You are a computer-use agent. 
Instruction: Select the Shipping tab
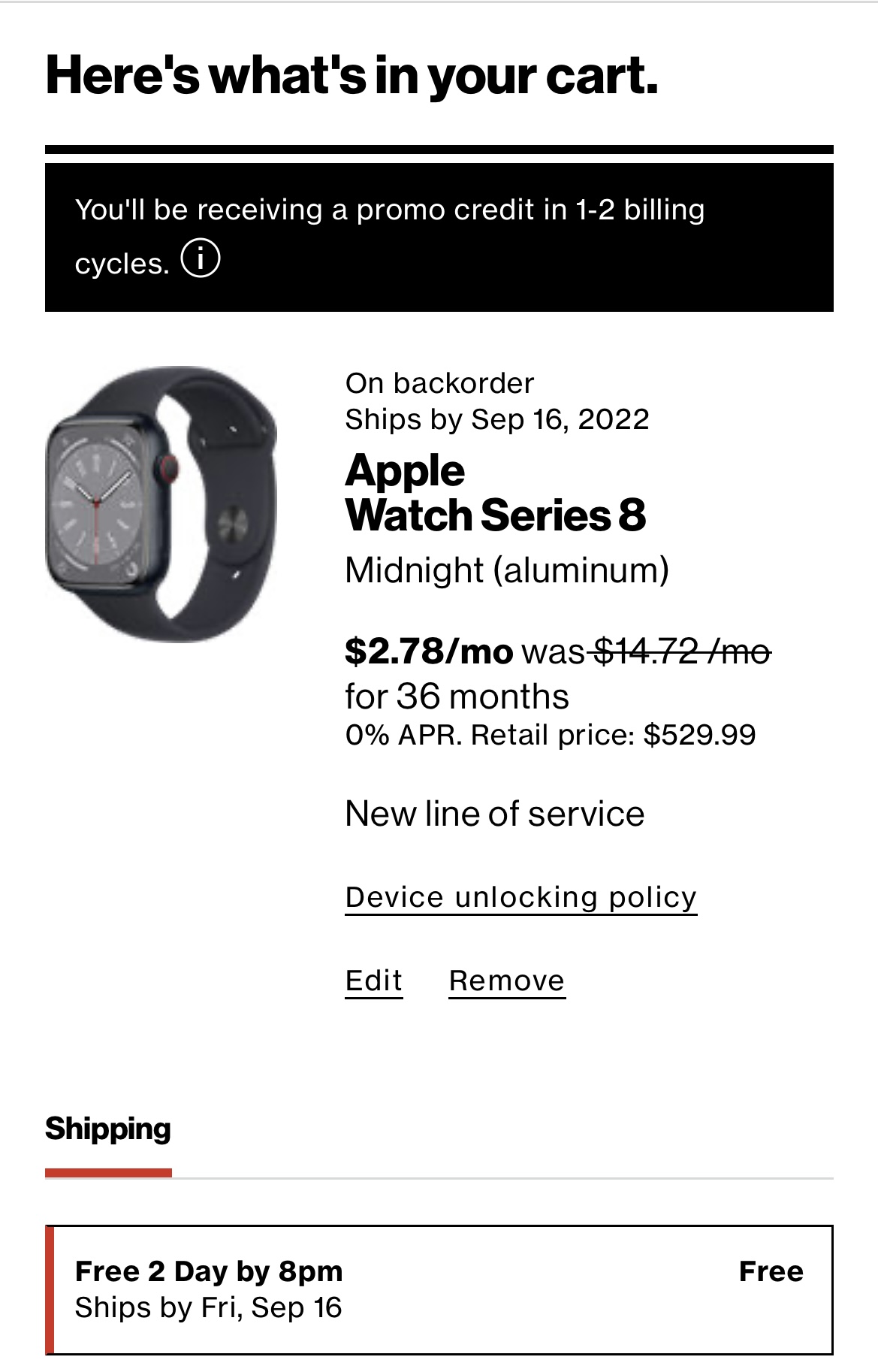click(x=108, y=1129)
